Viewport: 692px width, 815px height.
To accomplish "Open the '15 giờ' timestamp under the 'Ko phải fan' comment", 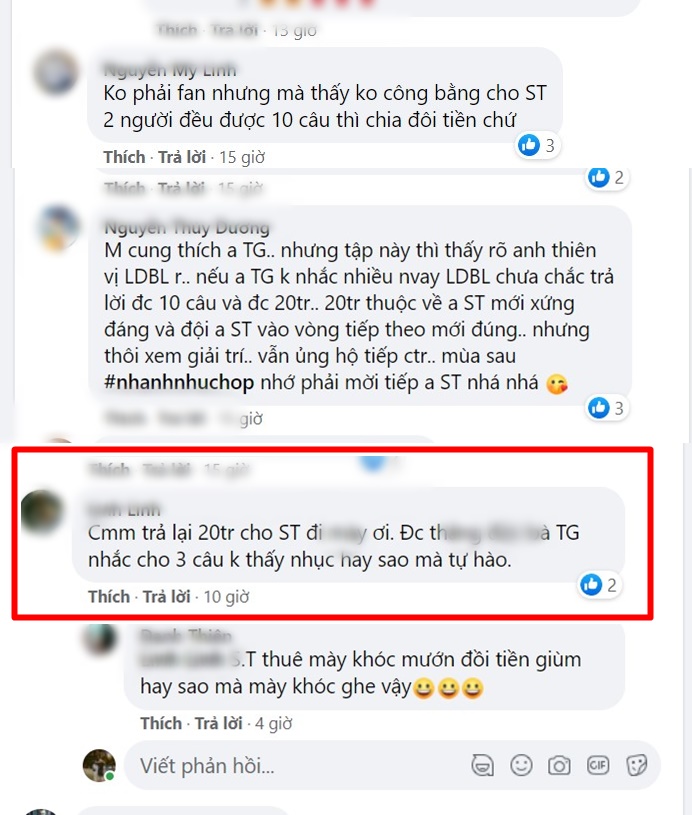I will pyautogui.click(x=242, y=157).
